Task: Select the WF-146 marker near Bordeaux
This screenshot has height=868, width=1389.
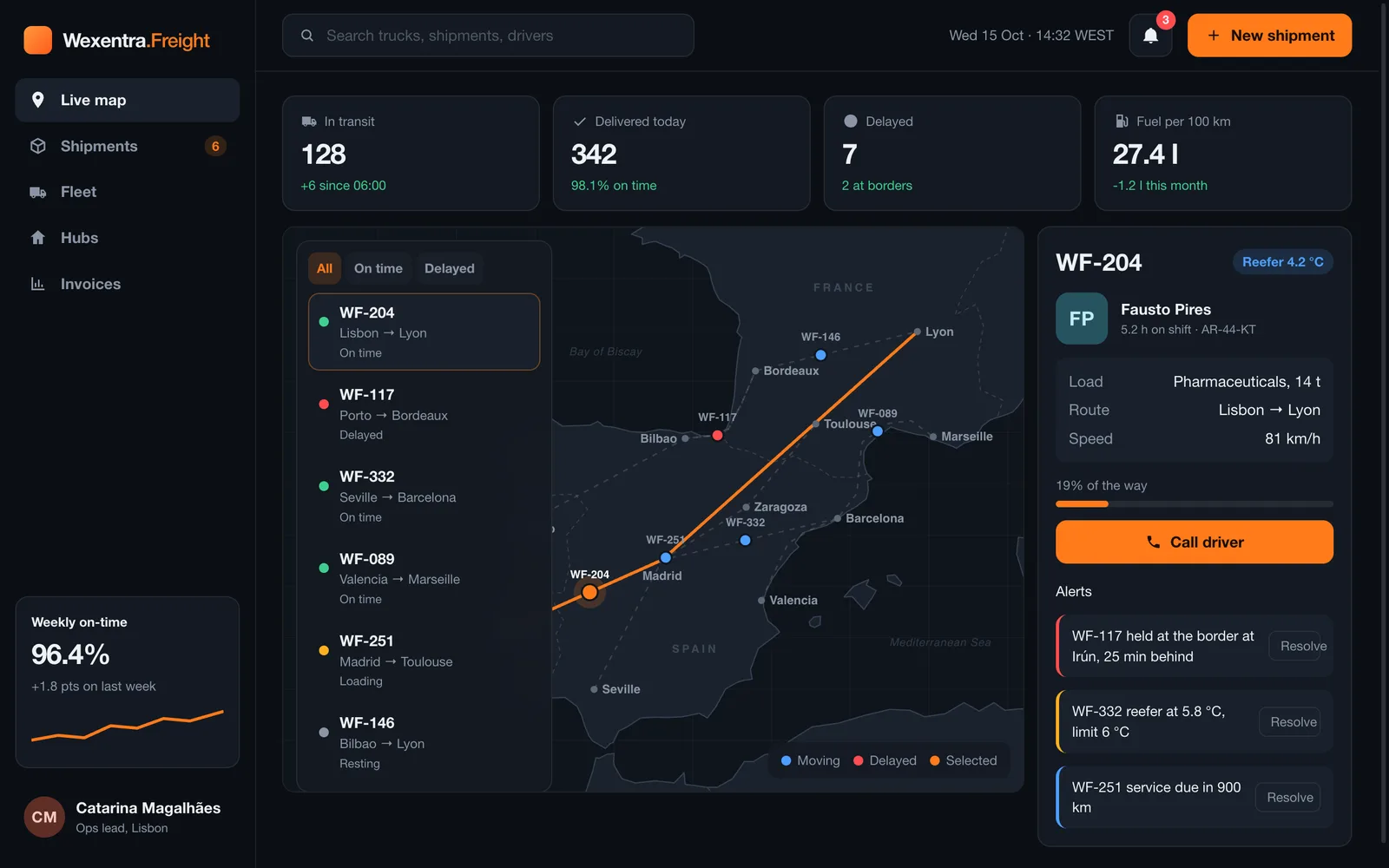Action: pos(820,355)
